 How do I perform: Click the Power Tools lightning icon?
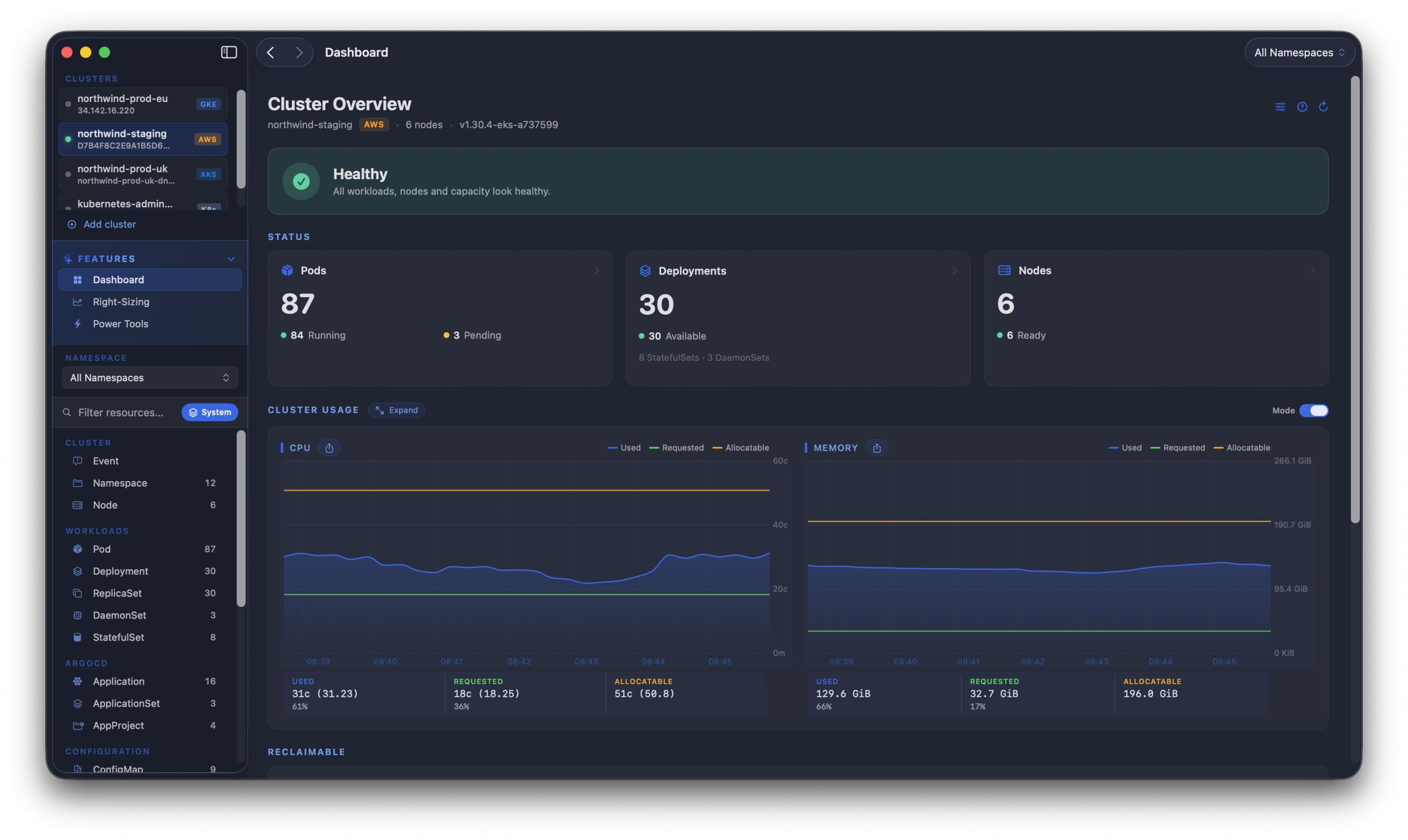78,324
